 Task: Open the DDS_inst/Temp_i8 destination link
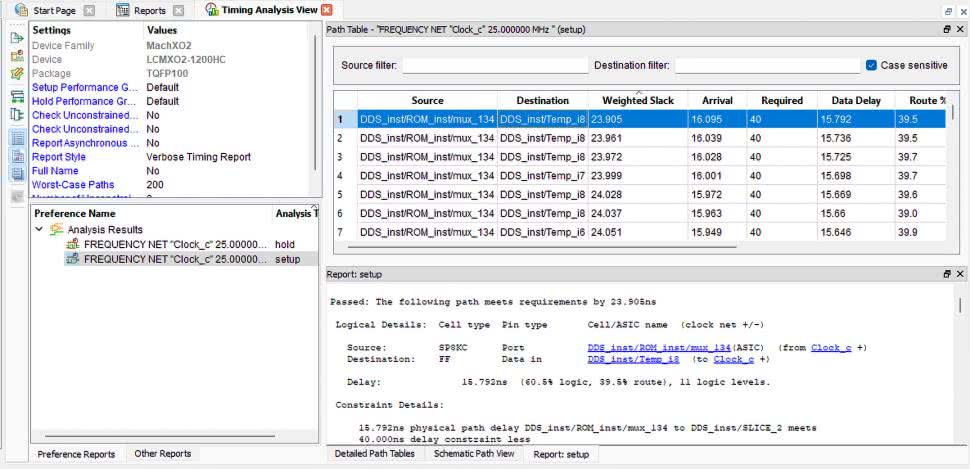pyautogui.click(x=633, y=359)
